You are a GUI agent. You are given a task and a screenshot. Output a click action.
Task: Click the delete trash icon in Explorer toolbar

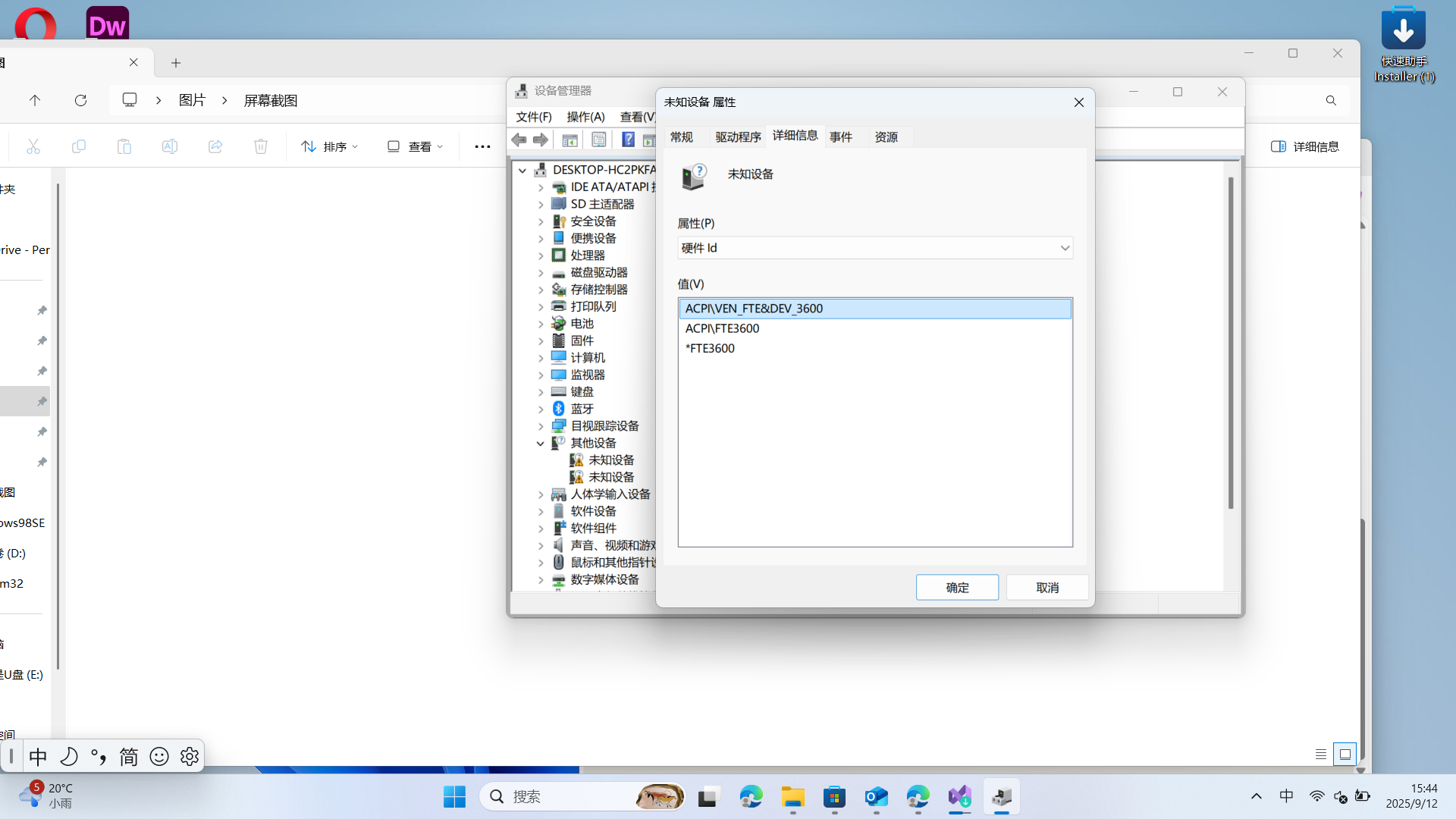point(260,146)
